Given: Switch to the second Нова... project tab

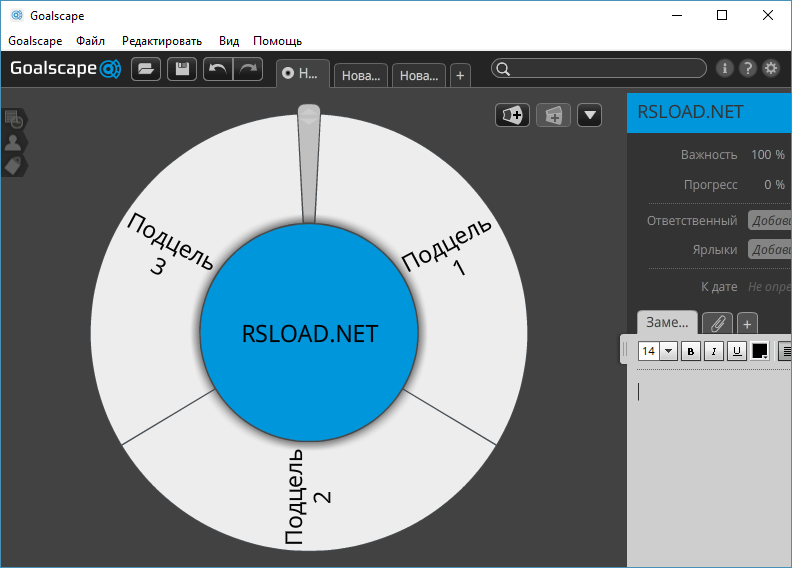Looking at the screenshot, I should pyautogui.click(x=418, y=75).
